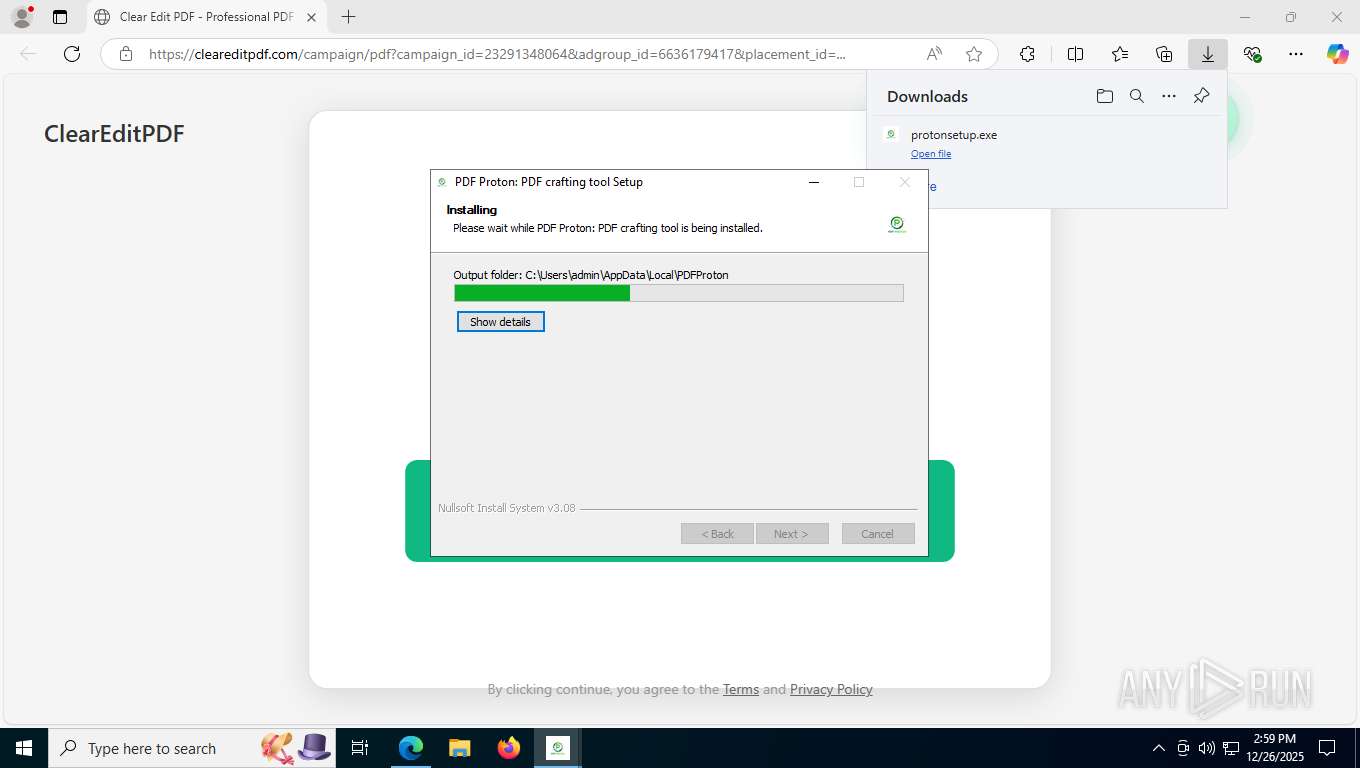Open the notification center icon
The width and height of the screenshot is (1360, 768).
point(1327,748)
